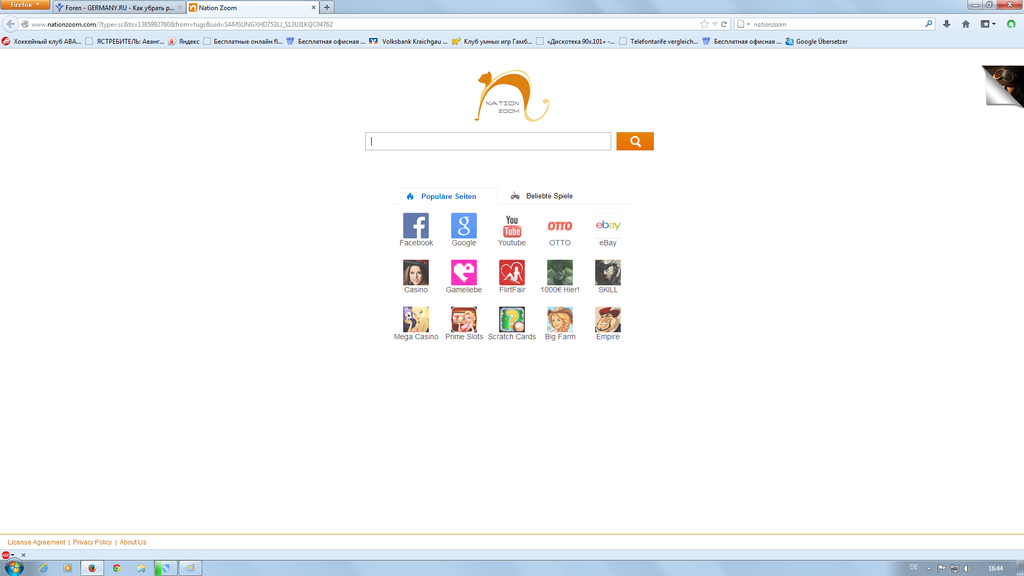Viewport: 1024px width, 576px height.
Task: Open the Youtube shortcut icon
Action: click(x=511, y=225)
